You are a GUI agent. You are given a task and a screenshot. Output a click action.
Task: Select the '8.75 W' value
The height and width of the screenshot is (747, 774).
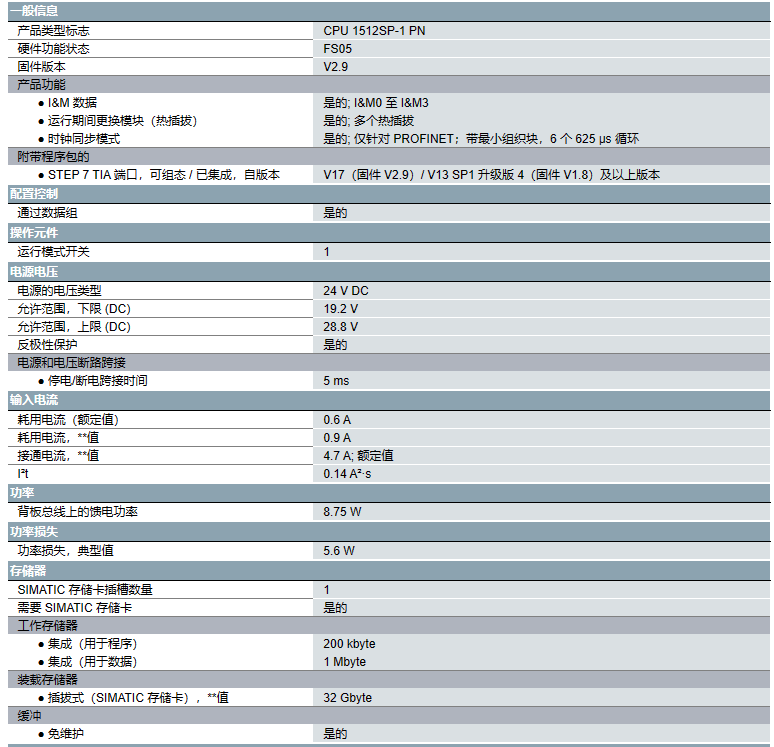click(x=342, y=511)
